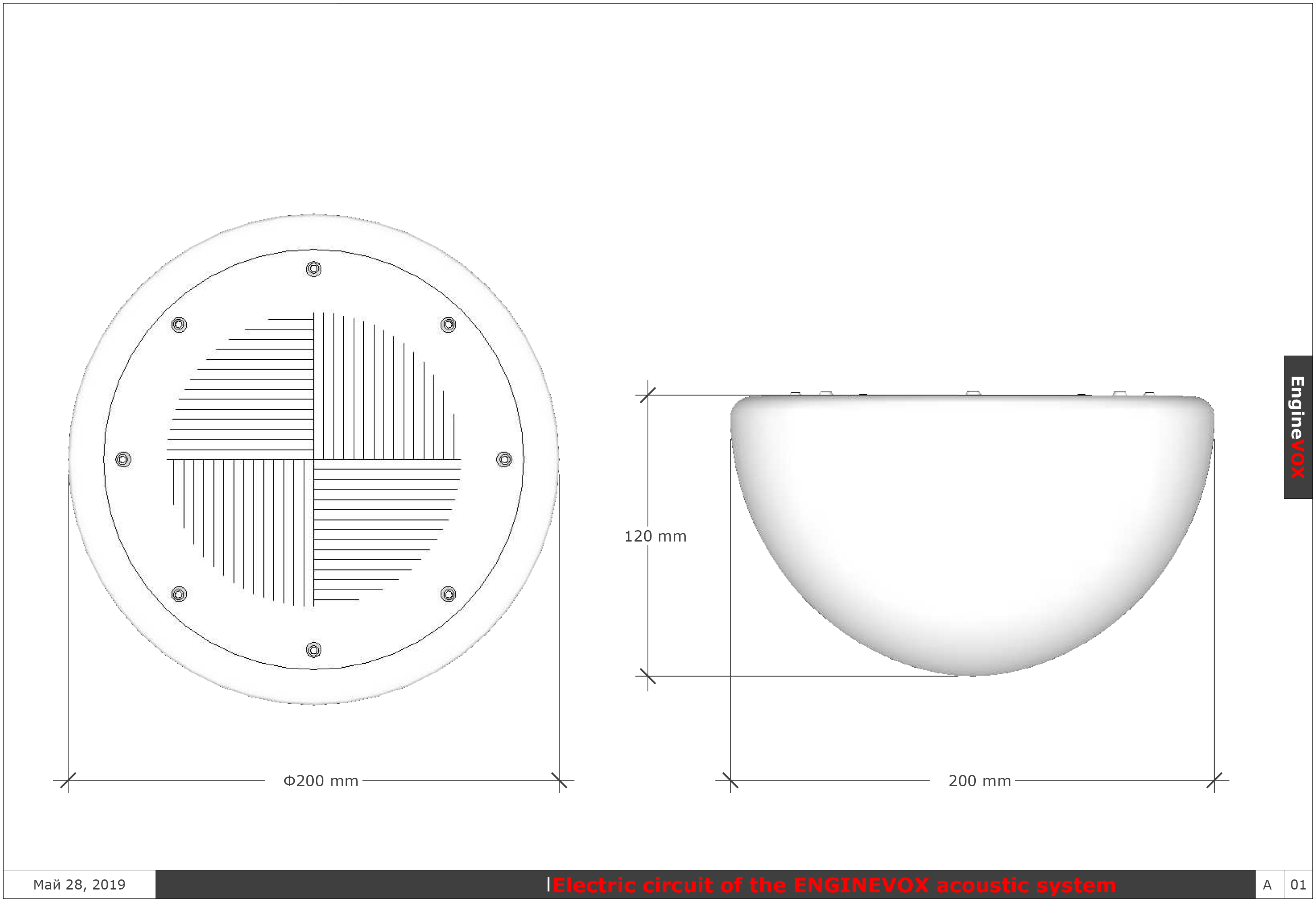This screenshot has height=902, width=1316.
Task: Select the leftmost screw on speaker ring
Action: tap(123, 459)
